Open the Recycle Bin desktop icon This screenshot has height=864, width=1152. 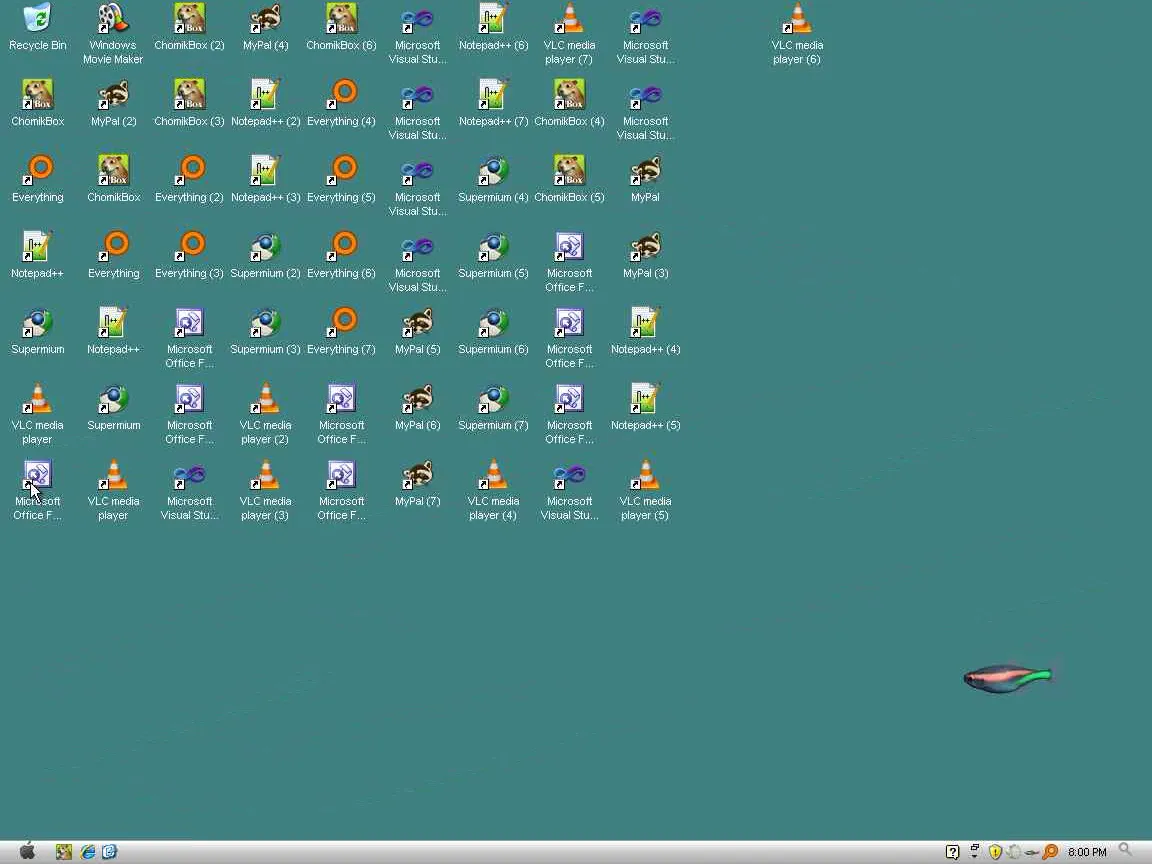[37, 26]
